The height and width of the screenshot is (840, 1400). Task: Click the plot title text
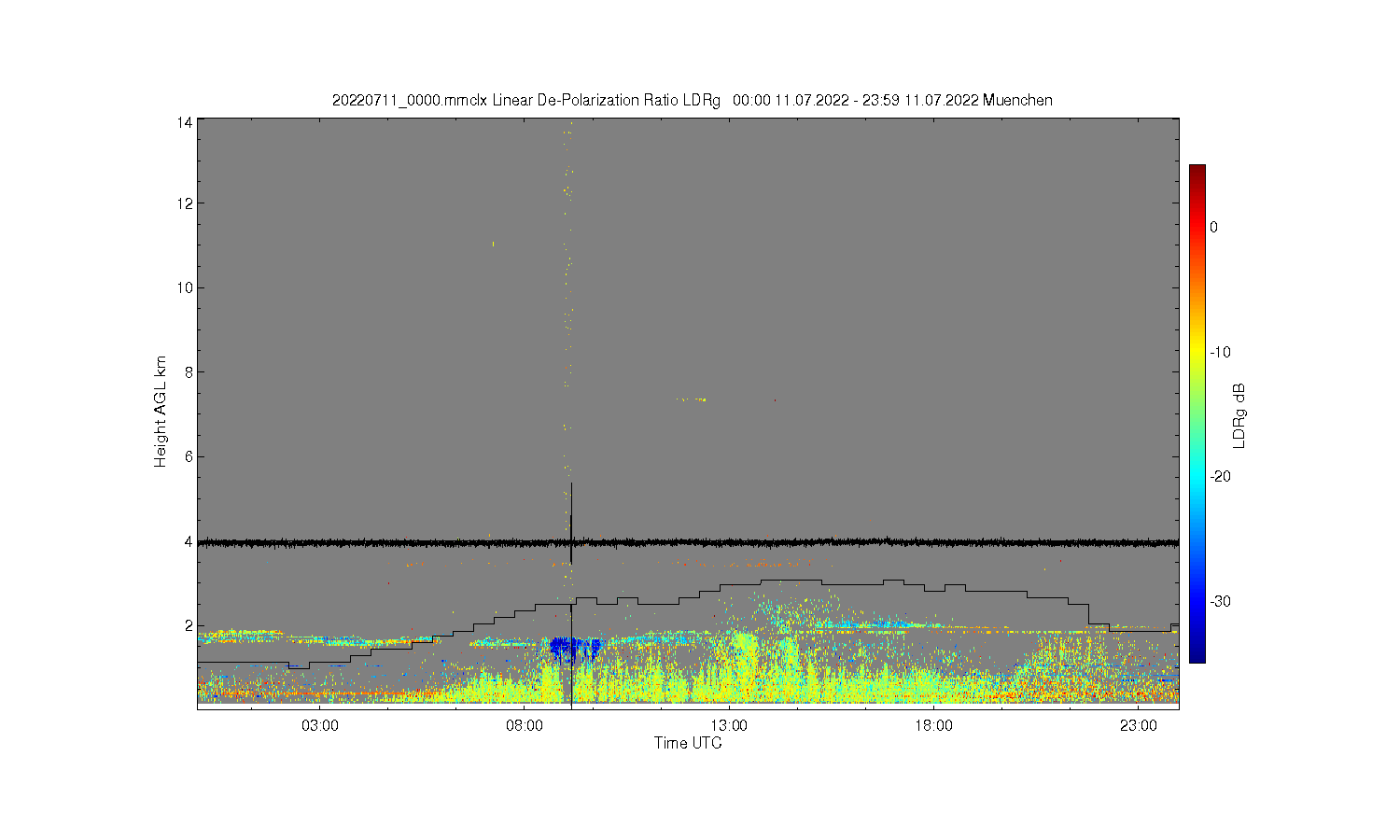tap(693, 100)
